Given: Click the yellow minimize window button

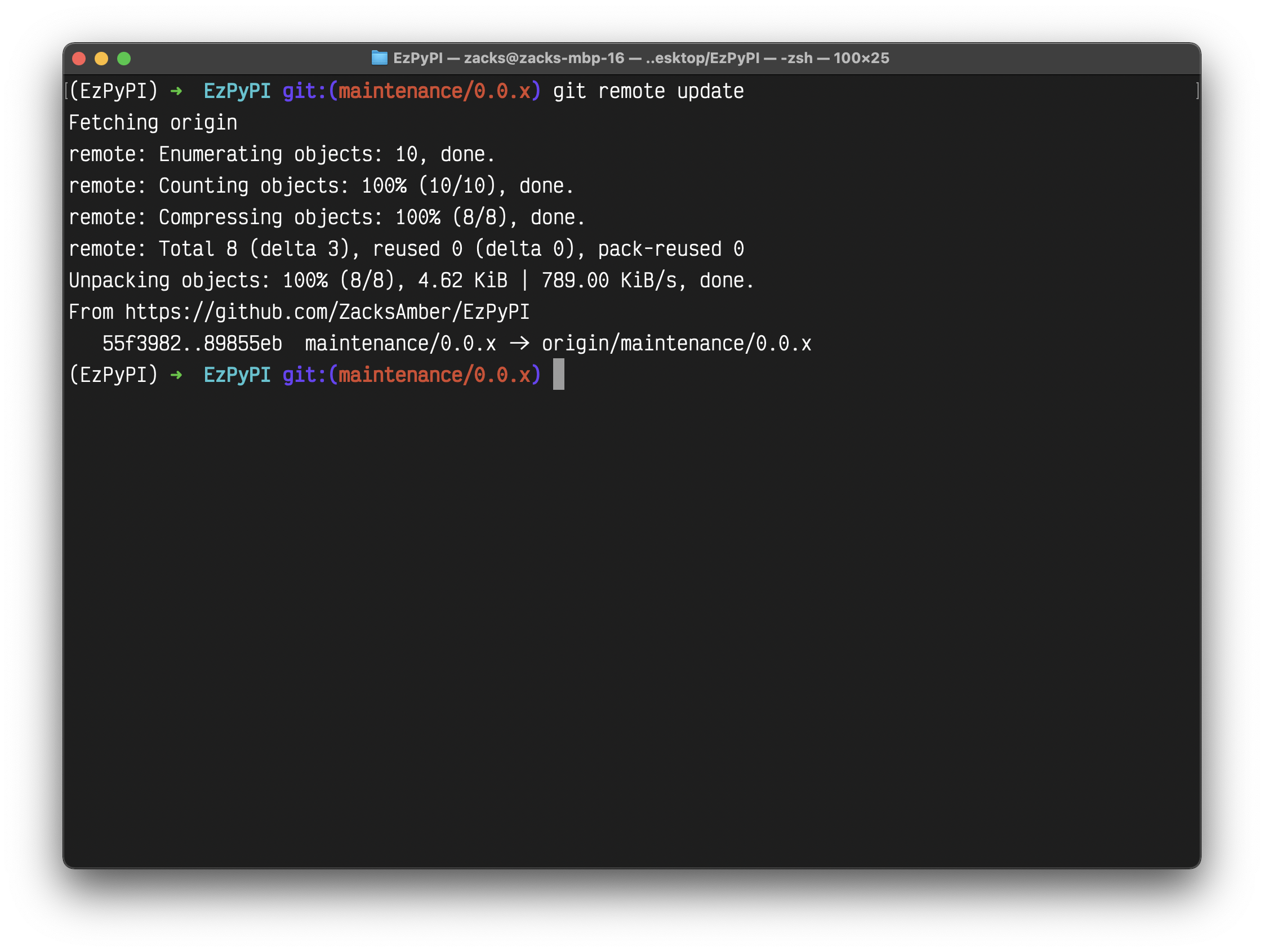Looking at the screenshot, I should pyautogui.click(x=101, y=58).
